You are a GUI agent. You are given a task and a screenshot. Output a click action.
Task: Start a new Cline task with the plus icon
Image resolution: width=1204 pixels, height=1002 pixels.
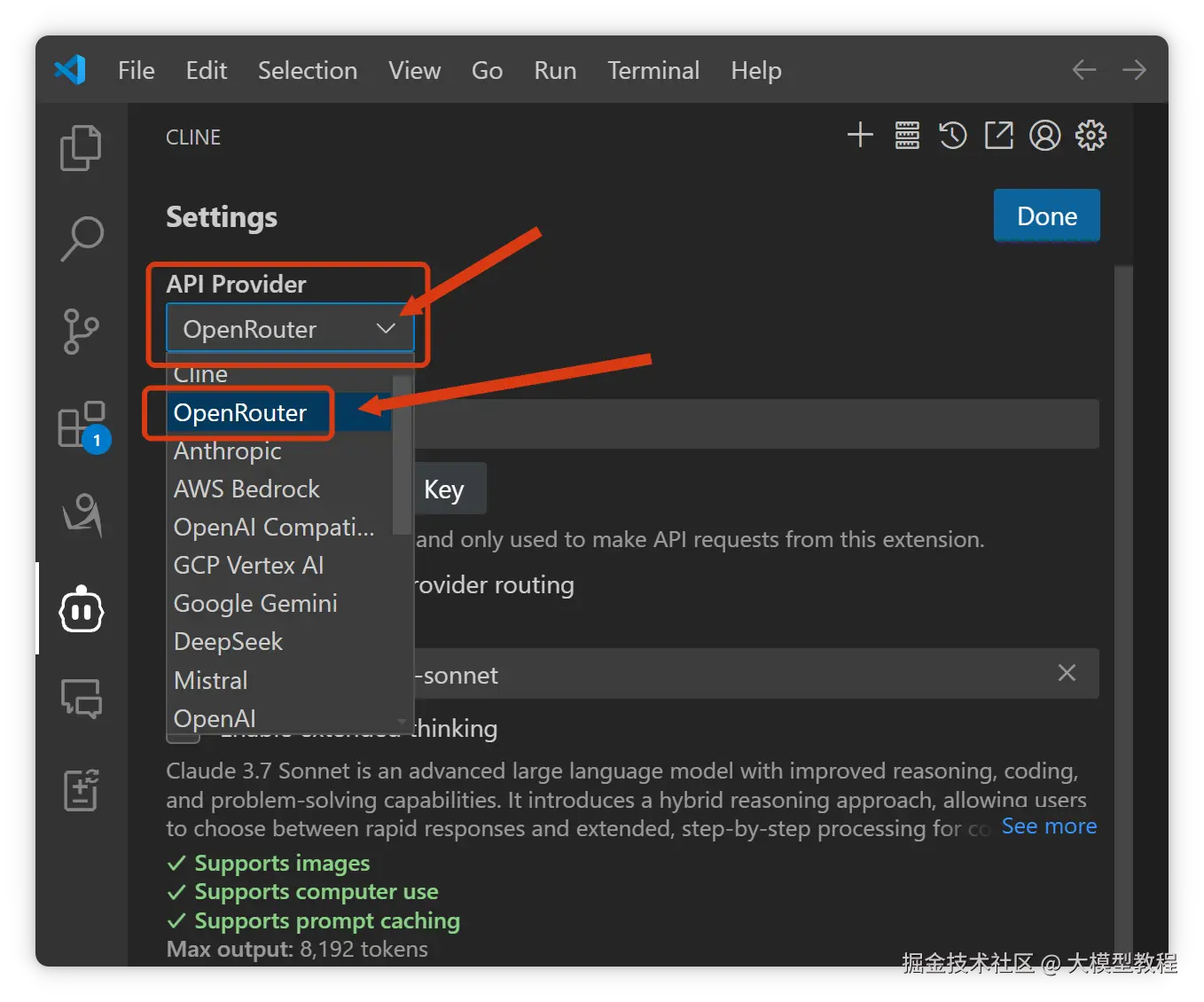[x=860, y=136]
